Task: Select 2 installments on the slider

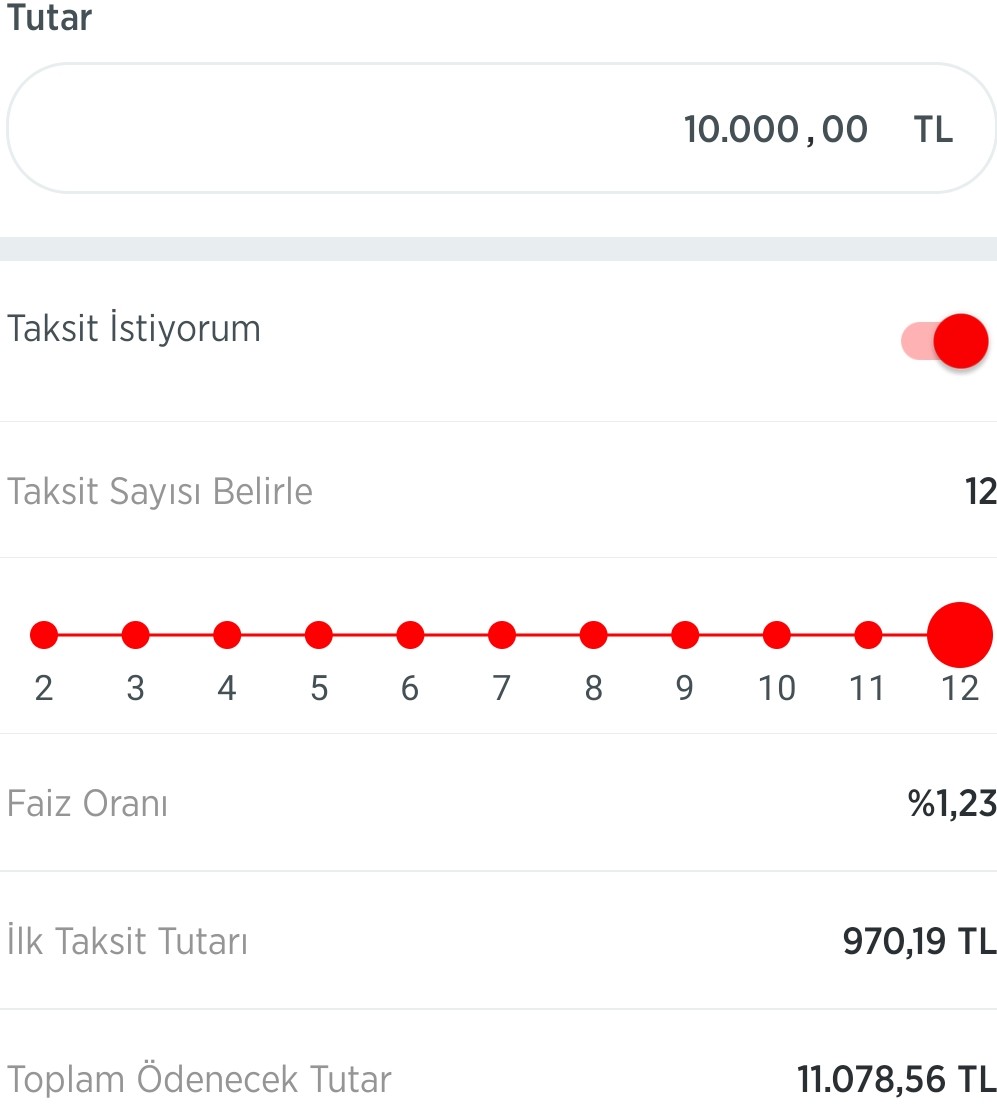Action: [44, 635]
